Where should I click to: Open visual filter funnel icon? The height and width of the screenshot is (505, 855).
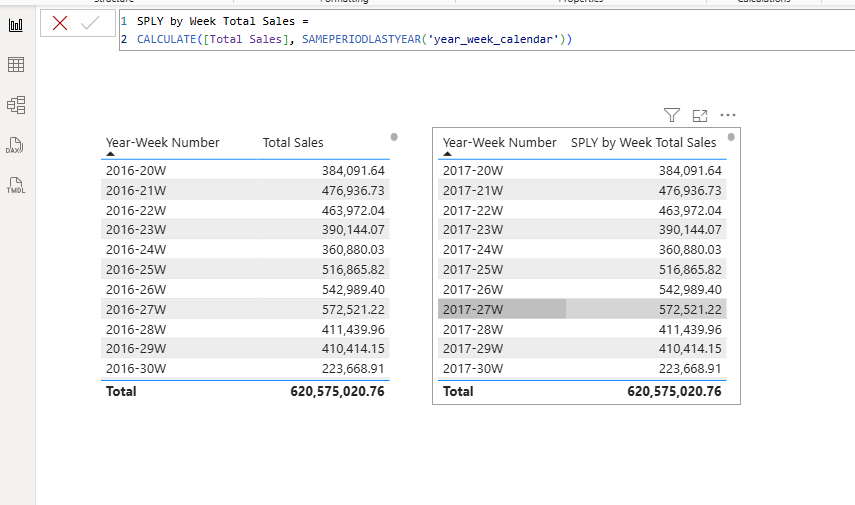click(672, 115)
